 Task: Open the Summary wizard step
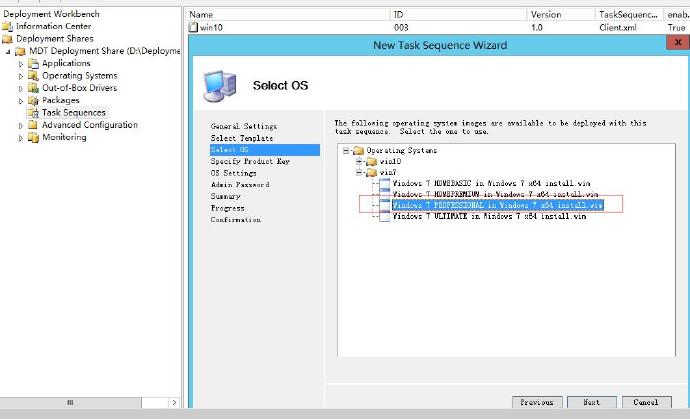(225, 196)
